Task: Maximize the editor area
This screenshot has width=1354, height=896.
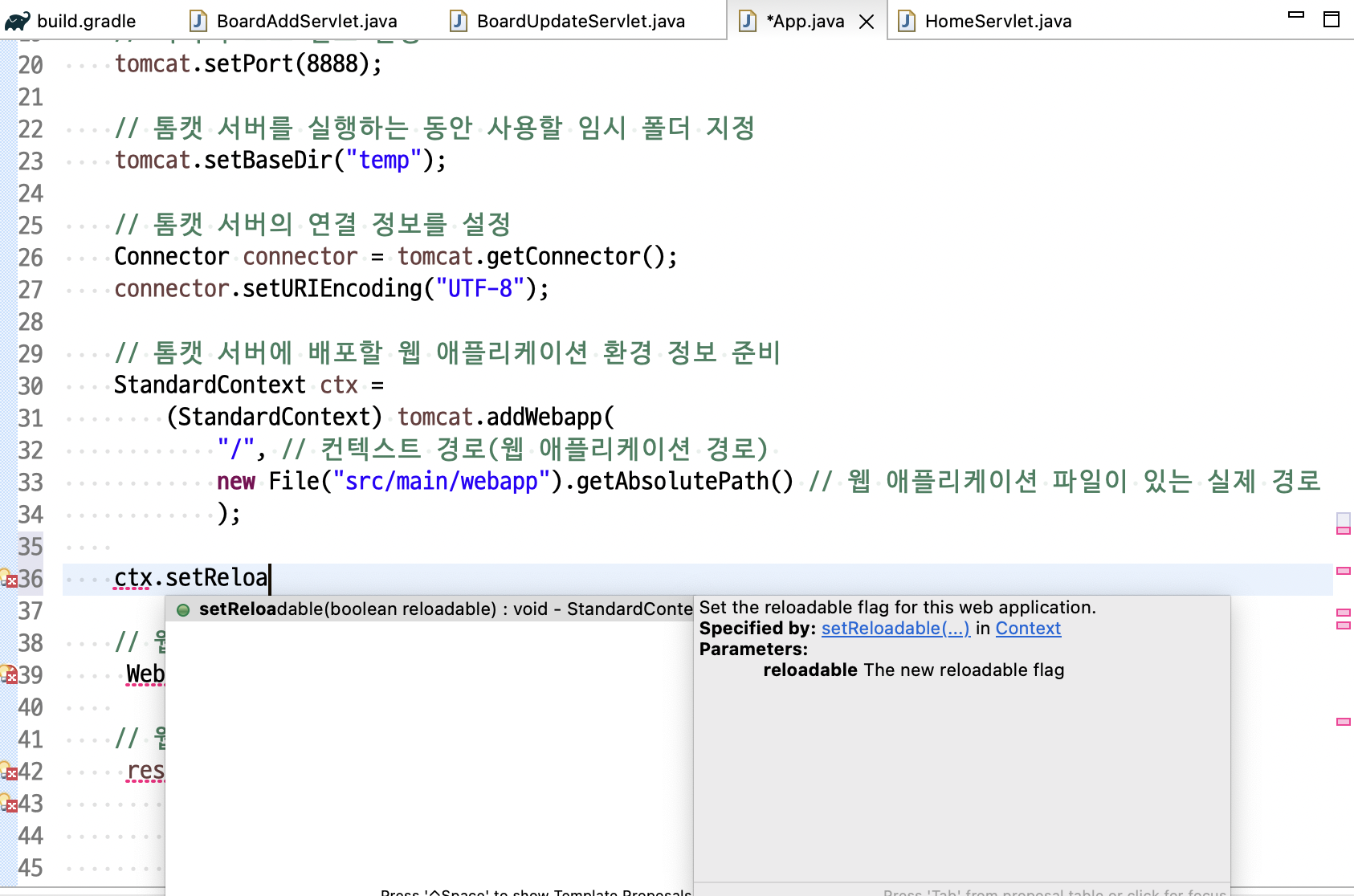Action: pos(1332,19)
